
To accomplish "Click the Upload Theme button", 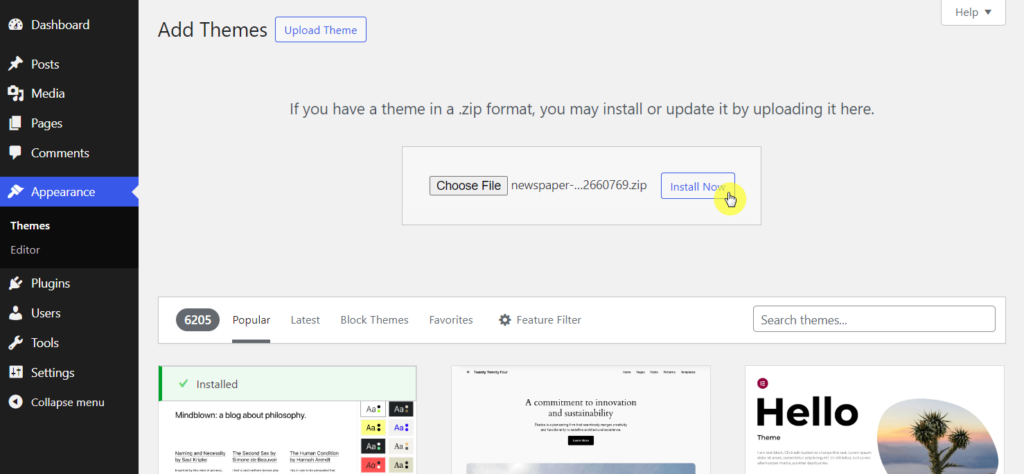I will pyautogui.click(x=321, y=30).
